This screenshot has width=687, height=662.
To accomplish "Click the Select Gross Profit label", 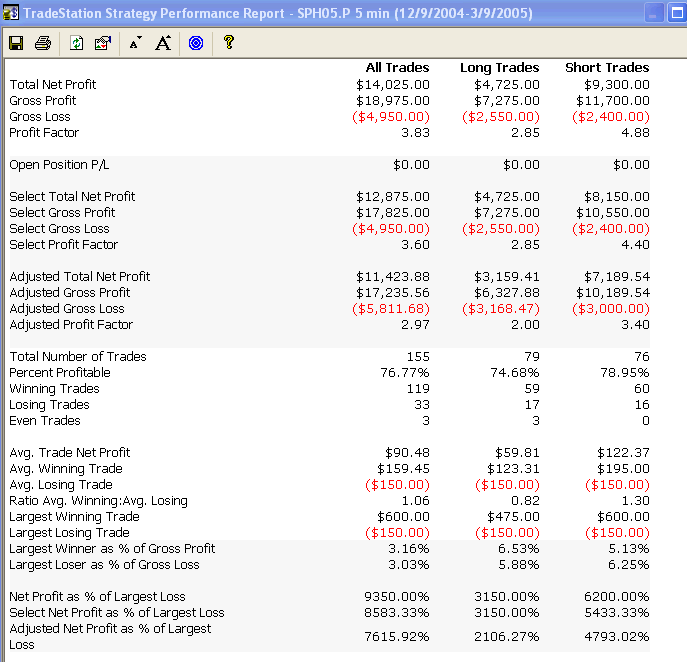I will (62, 212).
